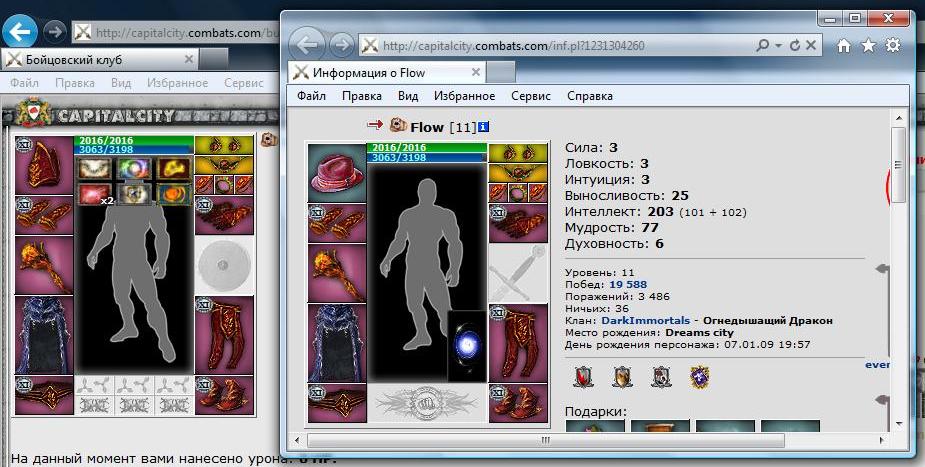Screen dimensions: 925x467
Task: Use the rainbow swirl scroll in Бойцовский клуб window
Action: (x=134, y=169)
